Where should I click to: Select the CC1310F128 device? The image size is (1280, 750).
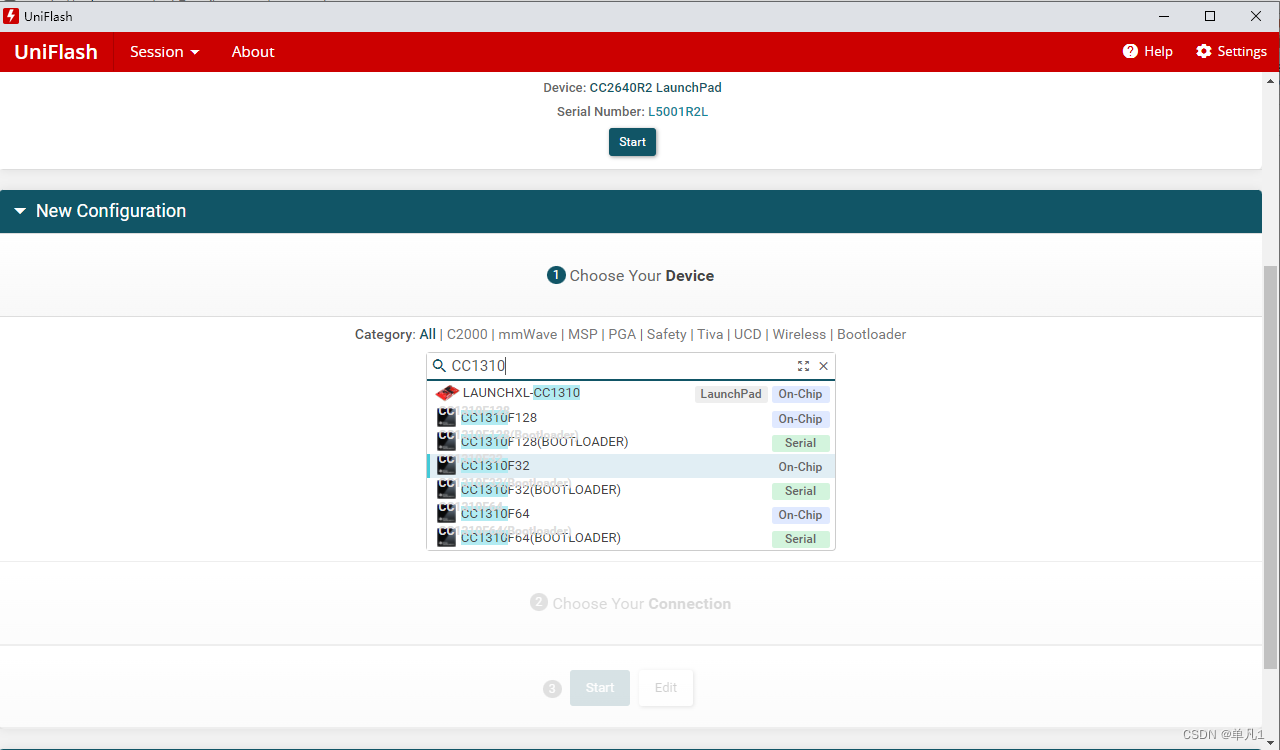pyautogui.click(x=631, y=418)
